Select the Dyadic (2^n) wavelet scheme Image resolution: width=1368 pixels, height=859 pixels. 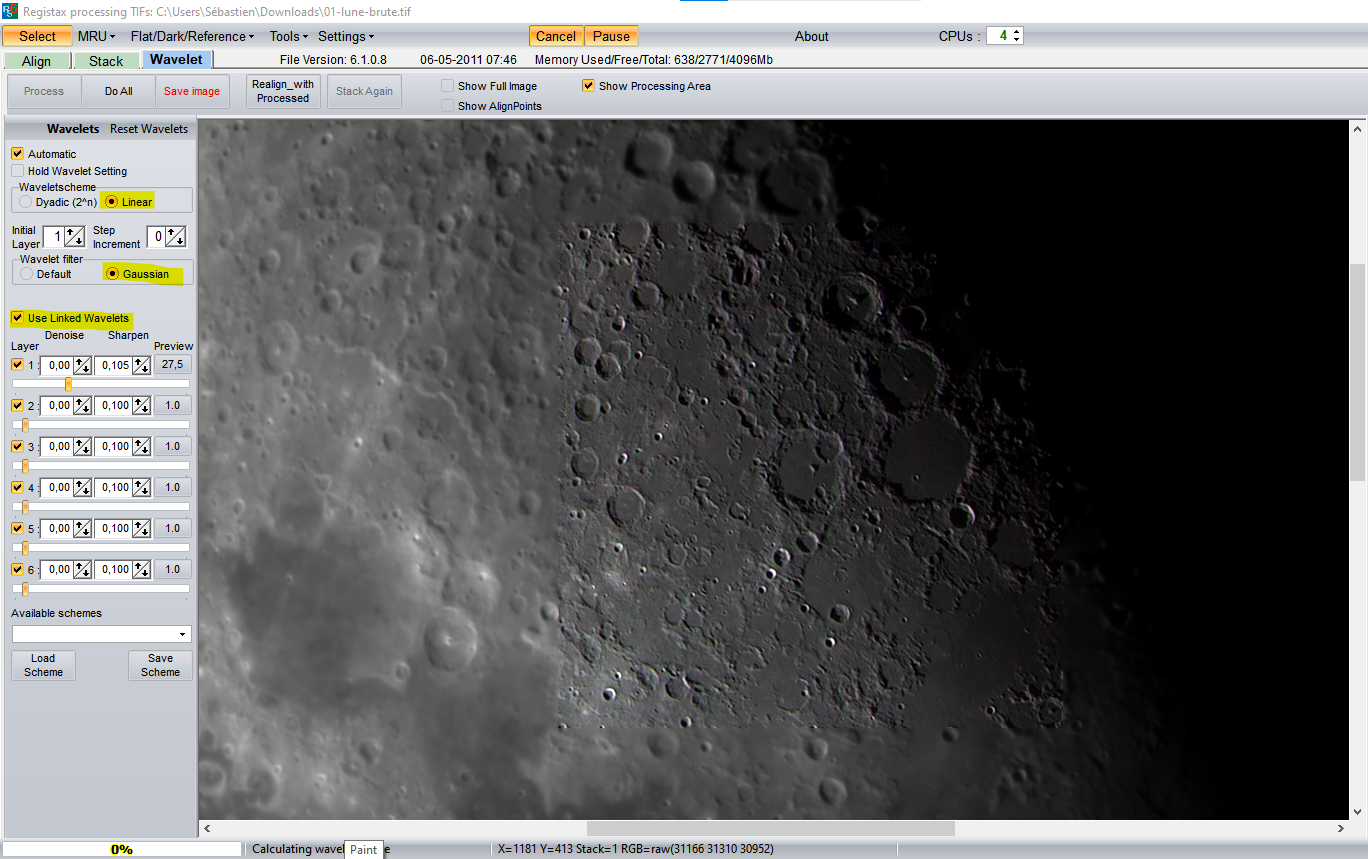tap(26, 202)
